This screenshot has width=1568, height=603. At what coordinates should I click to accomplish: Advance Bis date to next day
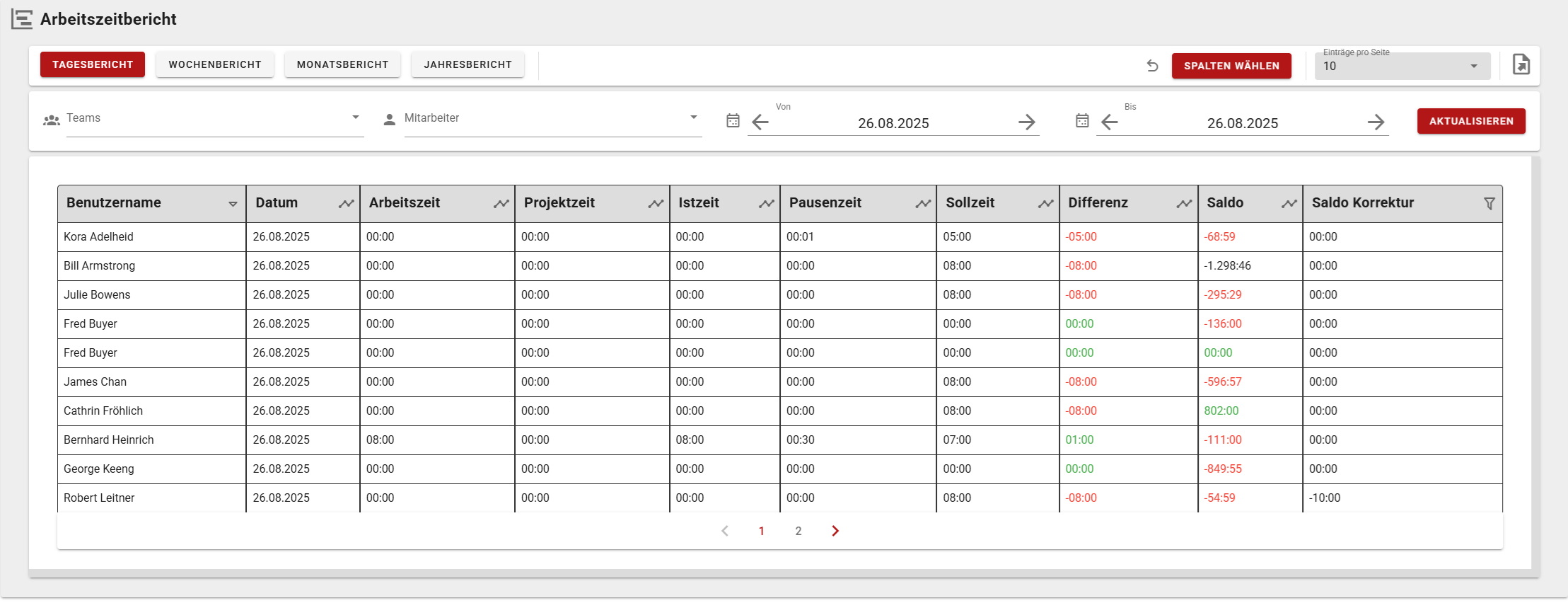point(1375,122)
